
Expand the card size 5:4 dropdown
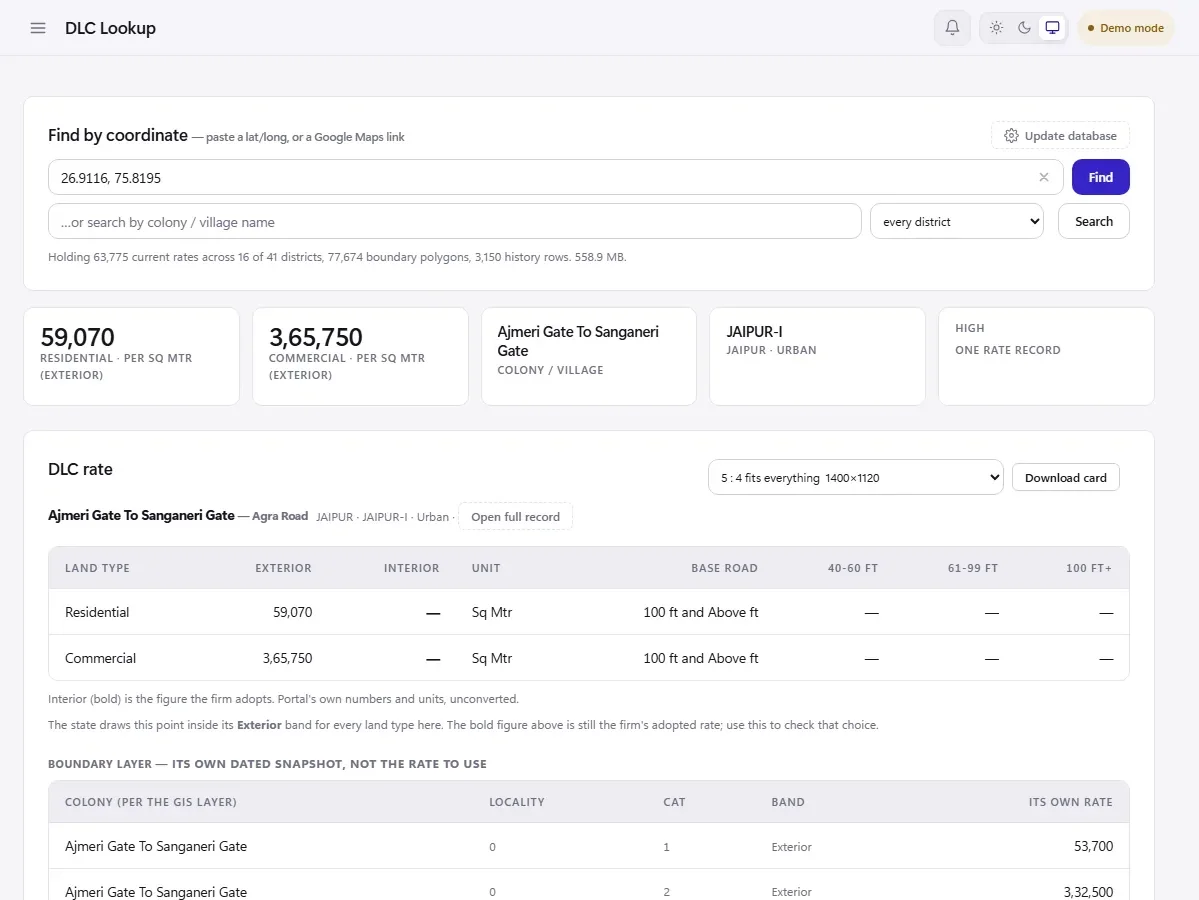coord(856,477)
